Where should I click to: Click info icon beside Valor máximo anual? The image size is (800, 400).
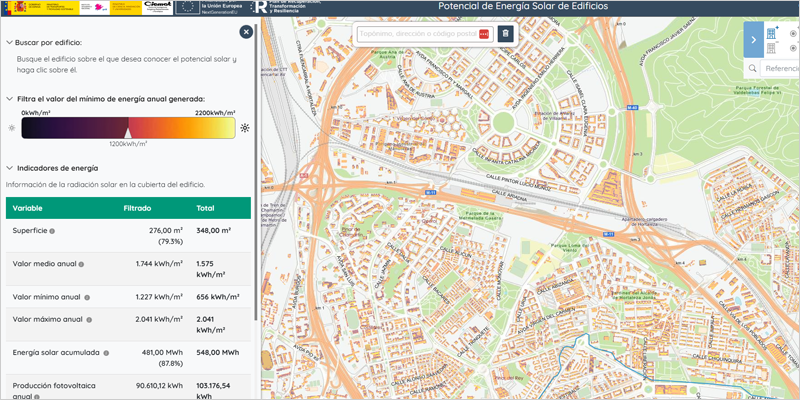(x=88, y=320)
